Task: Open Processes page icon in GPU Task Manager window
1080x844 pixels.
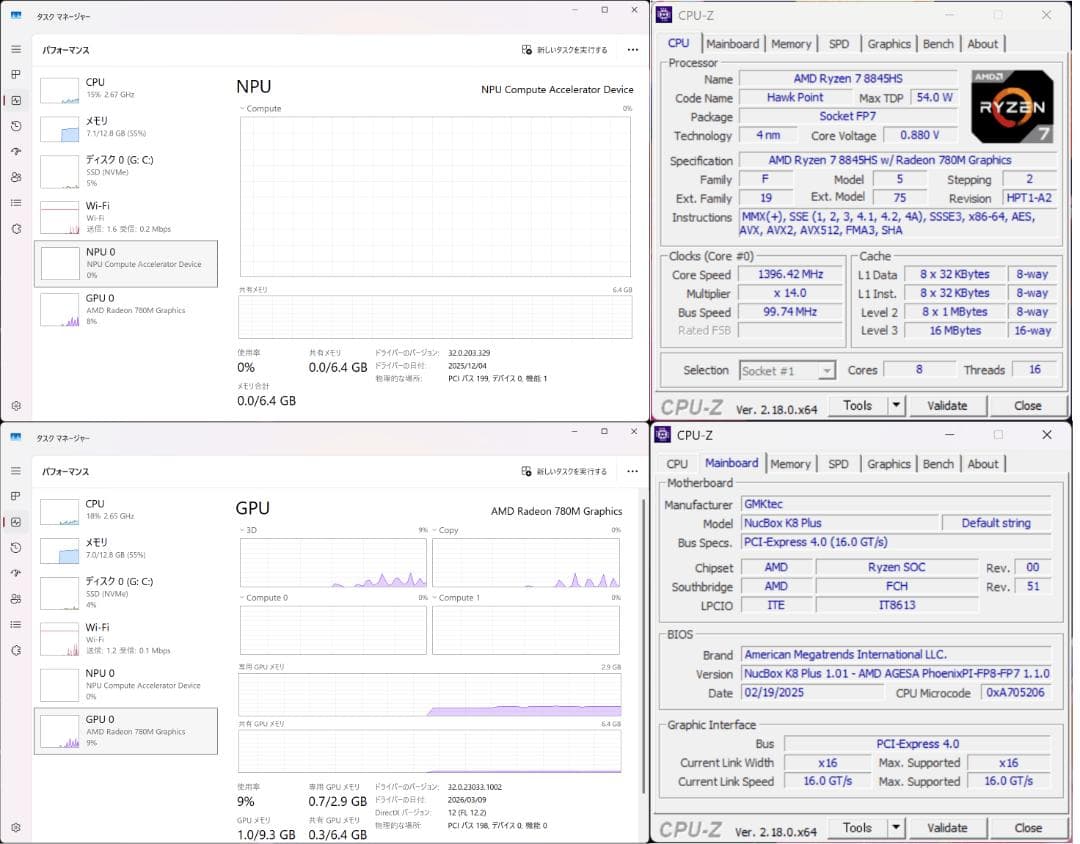Action: click(16, 496)
